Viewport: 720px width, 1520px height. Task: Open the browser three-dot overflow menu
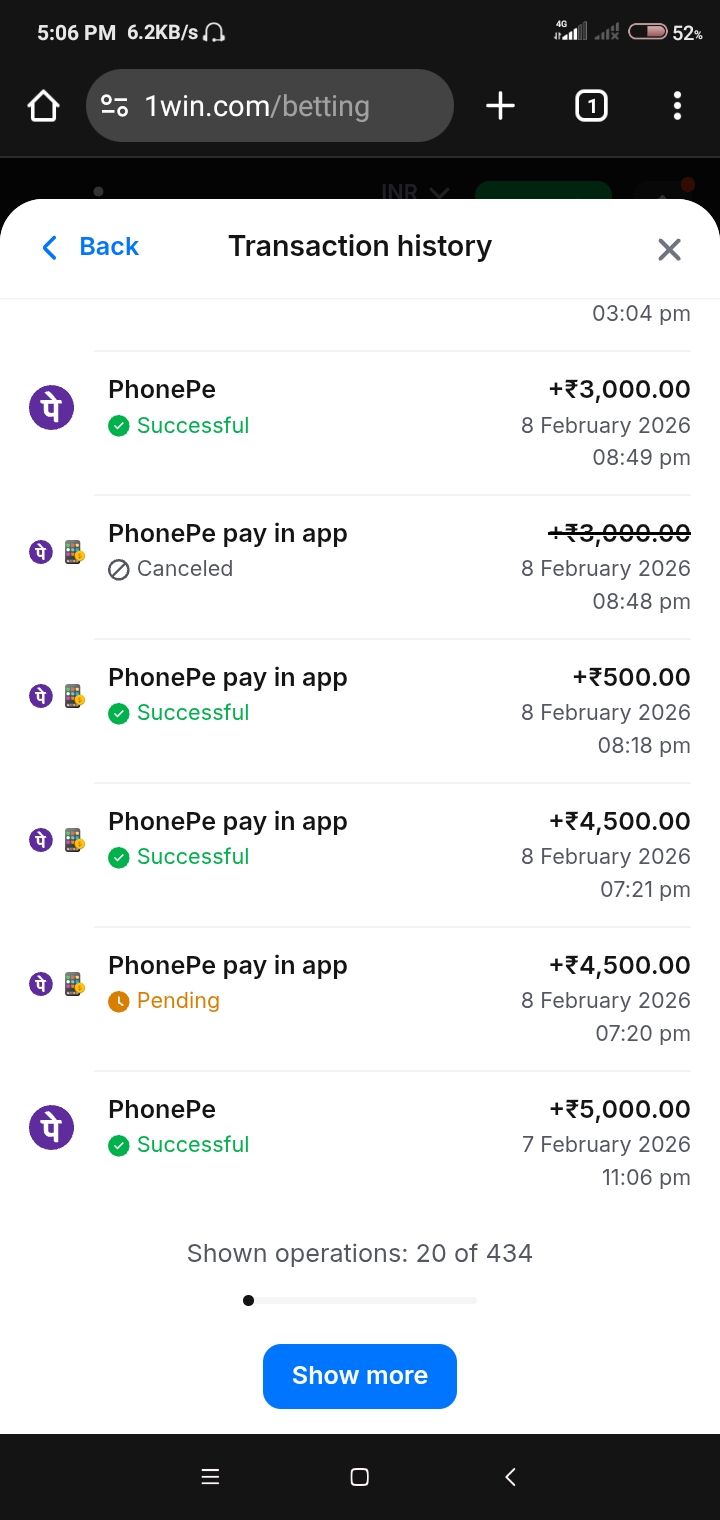click(677, 106)
